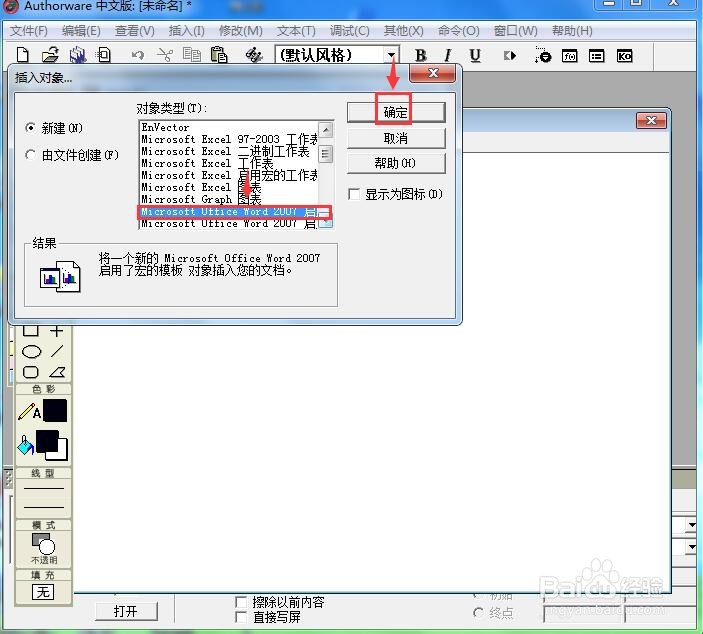Click the black pen color swatch
The height and width of the screenshot is (634, 703).
tap(55, 410)
